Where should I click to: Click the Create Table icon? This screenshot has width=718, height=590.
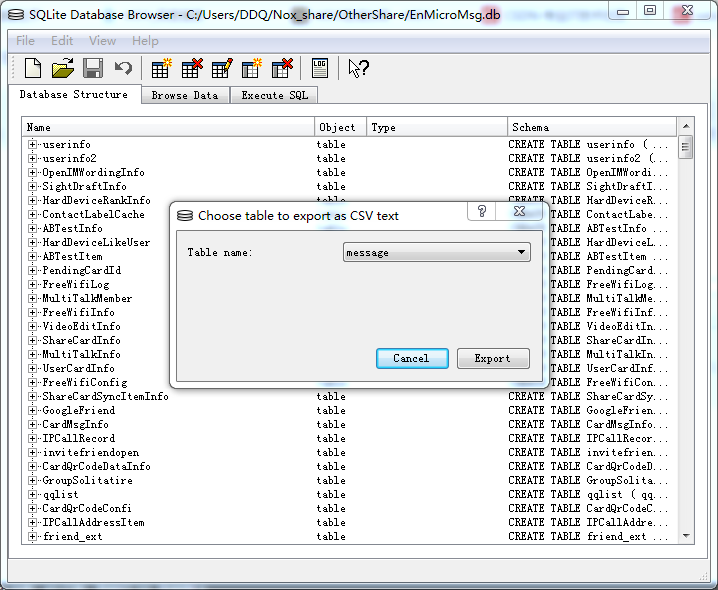point(161,68)
